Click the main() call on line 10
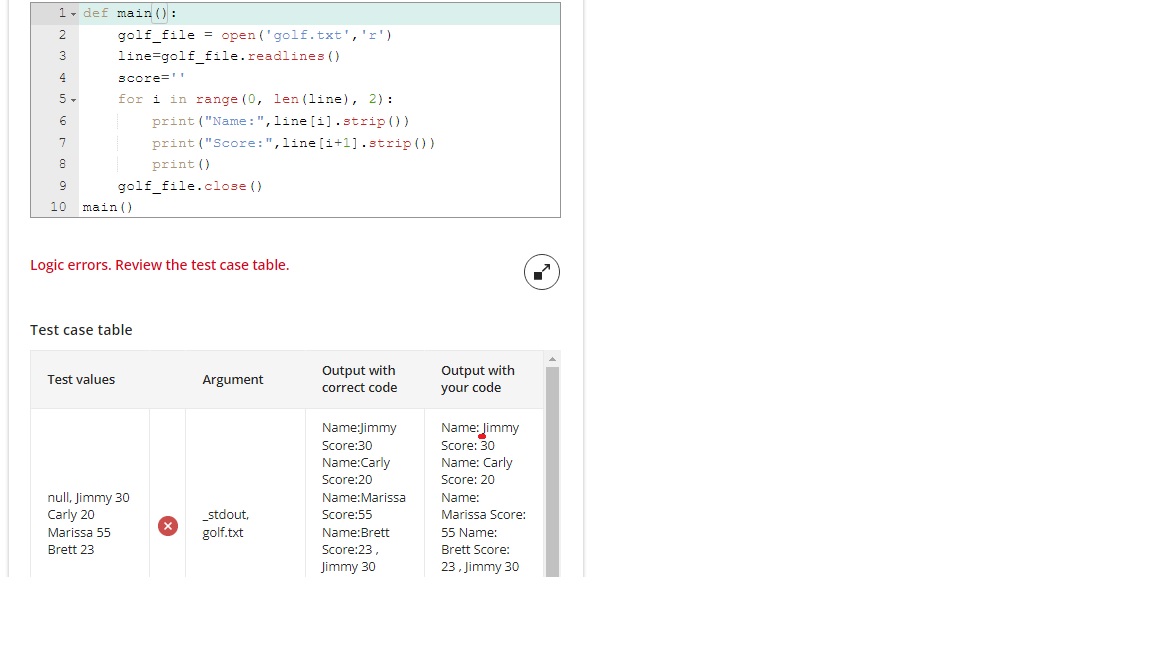 click(108, 207)
